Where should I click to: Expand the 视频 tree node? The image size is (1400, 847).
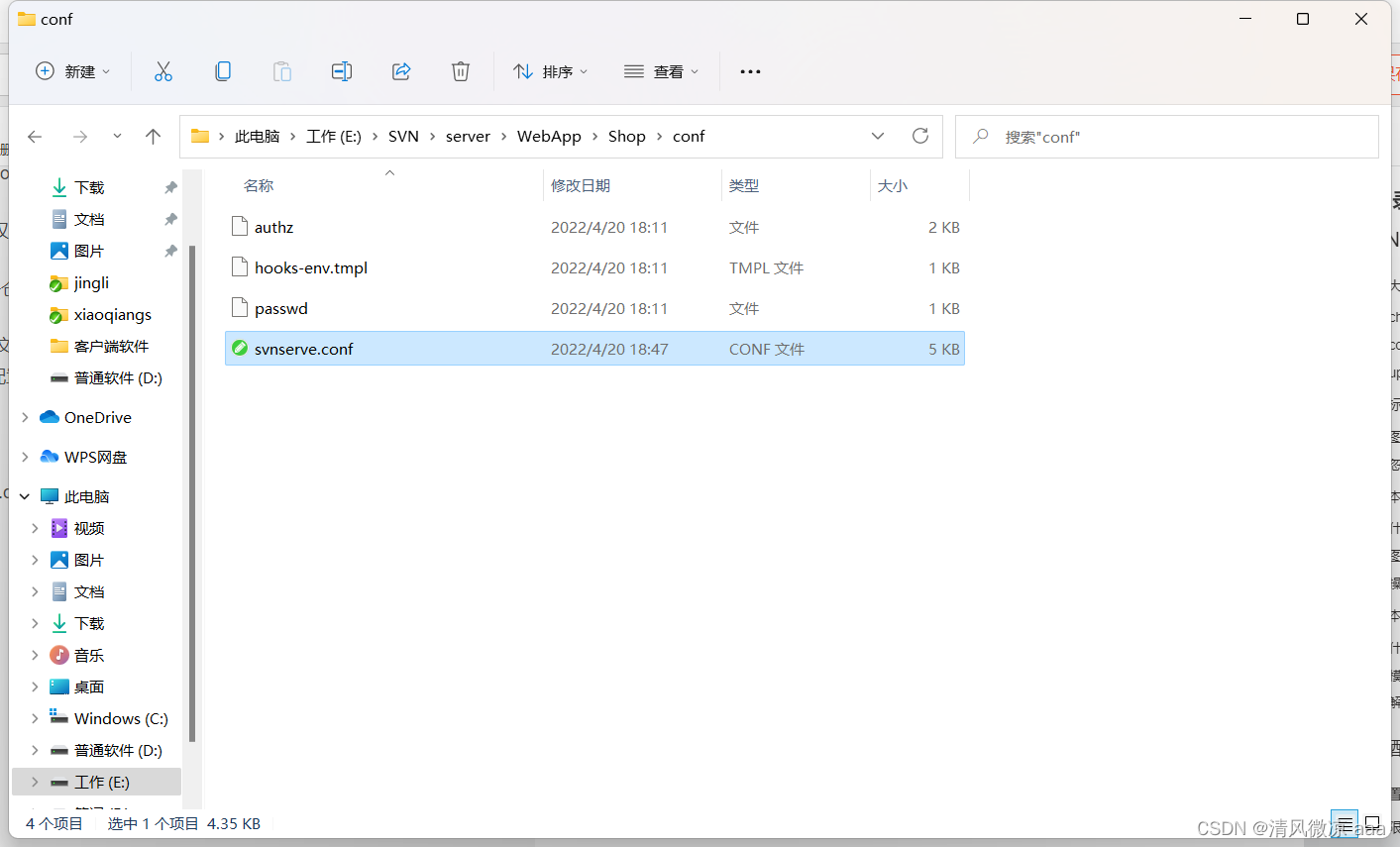[35, 528]
